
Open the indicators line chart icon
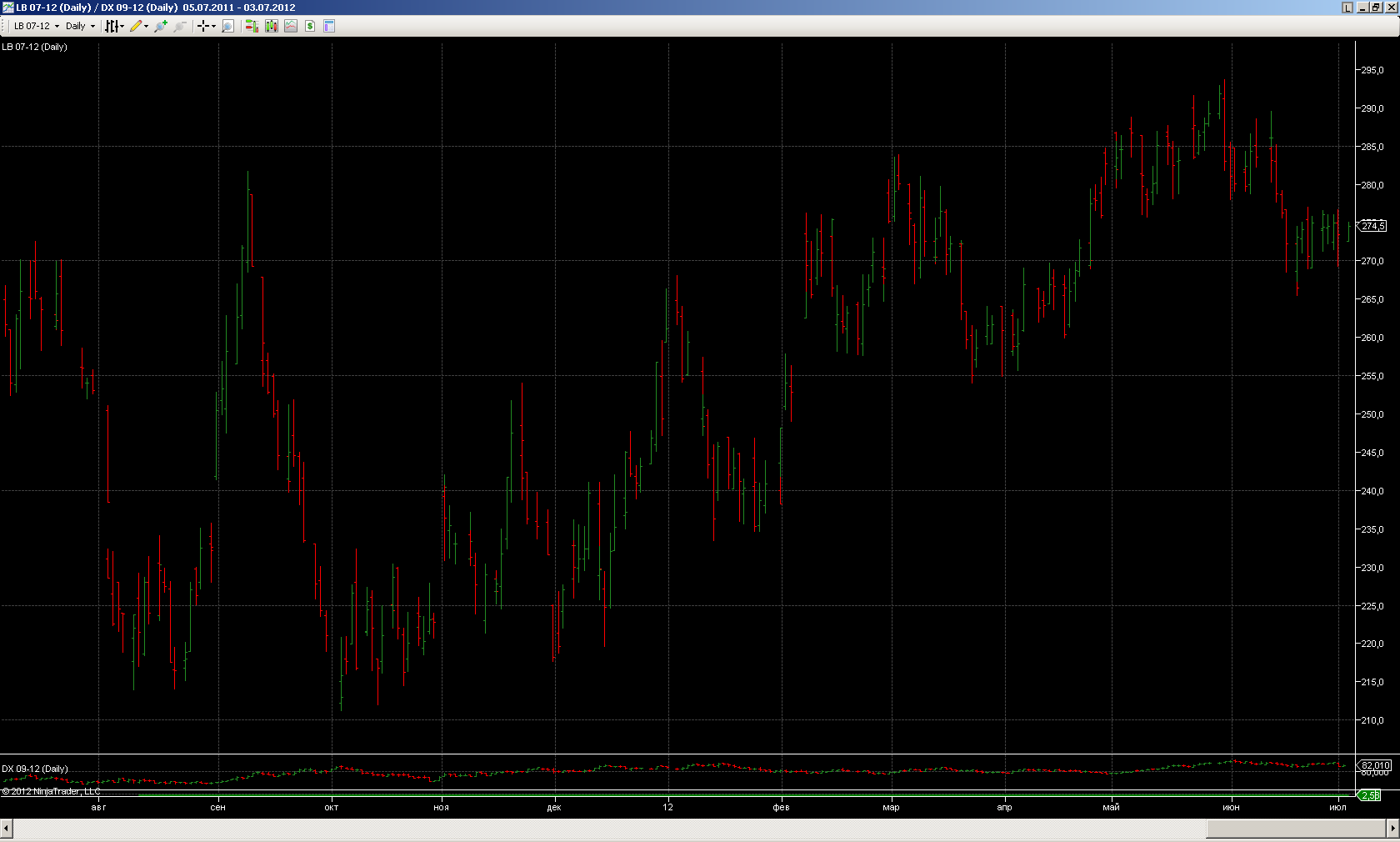coord(291,26)
